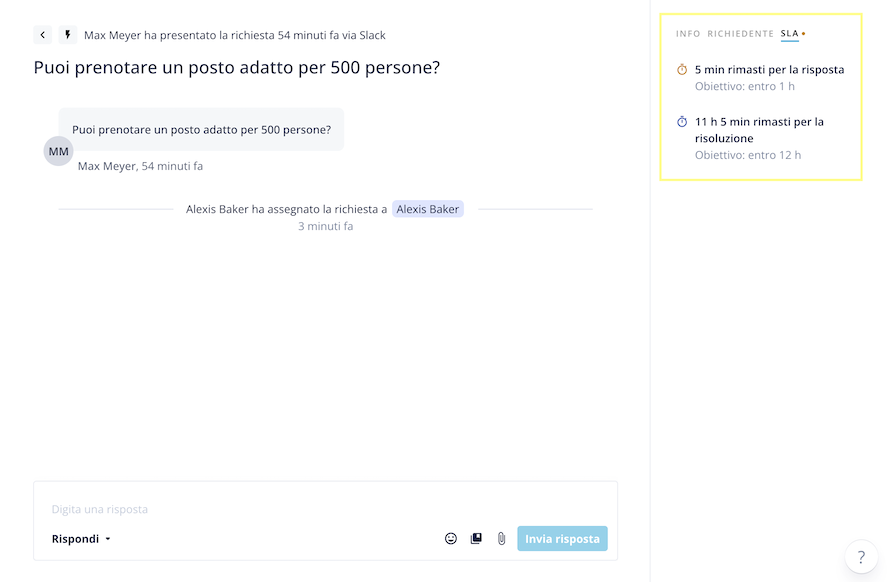Attach a file with the paperclip icon
890x582 pixels.
(x=501, y=538)
